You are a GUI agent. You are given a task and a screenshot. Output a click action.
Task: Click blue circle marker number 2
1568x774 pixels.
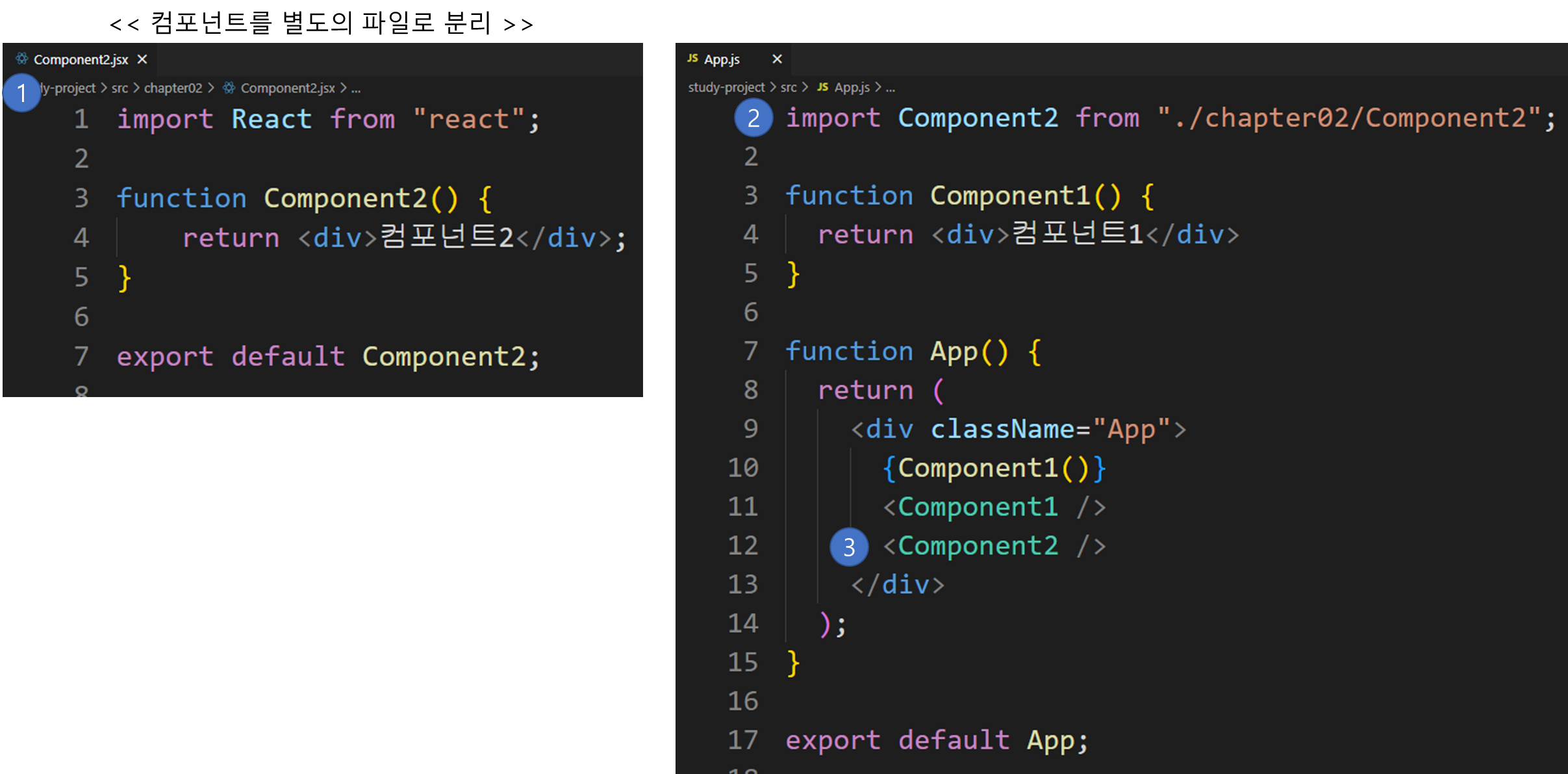click(753, 118)
